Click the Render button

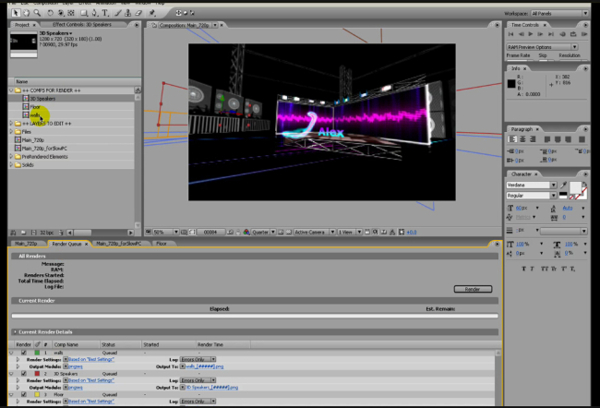(473, 289)
